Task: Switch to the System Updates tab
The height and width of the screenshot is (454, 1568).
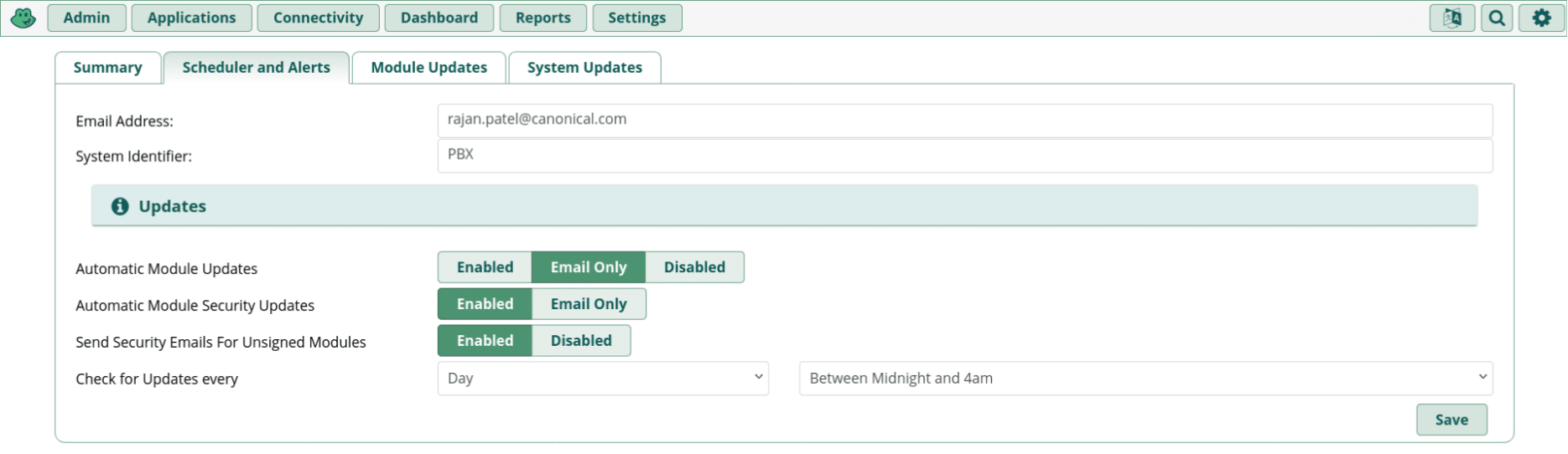Action: click(x=584, y=68)
